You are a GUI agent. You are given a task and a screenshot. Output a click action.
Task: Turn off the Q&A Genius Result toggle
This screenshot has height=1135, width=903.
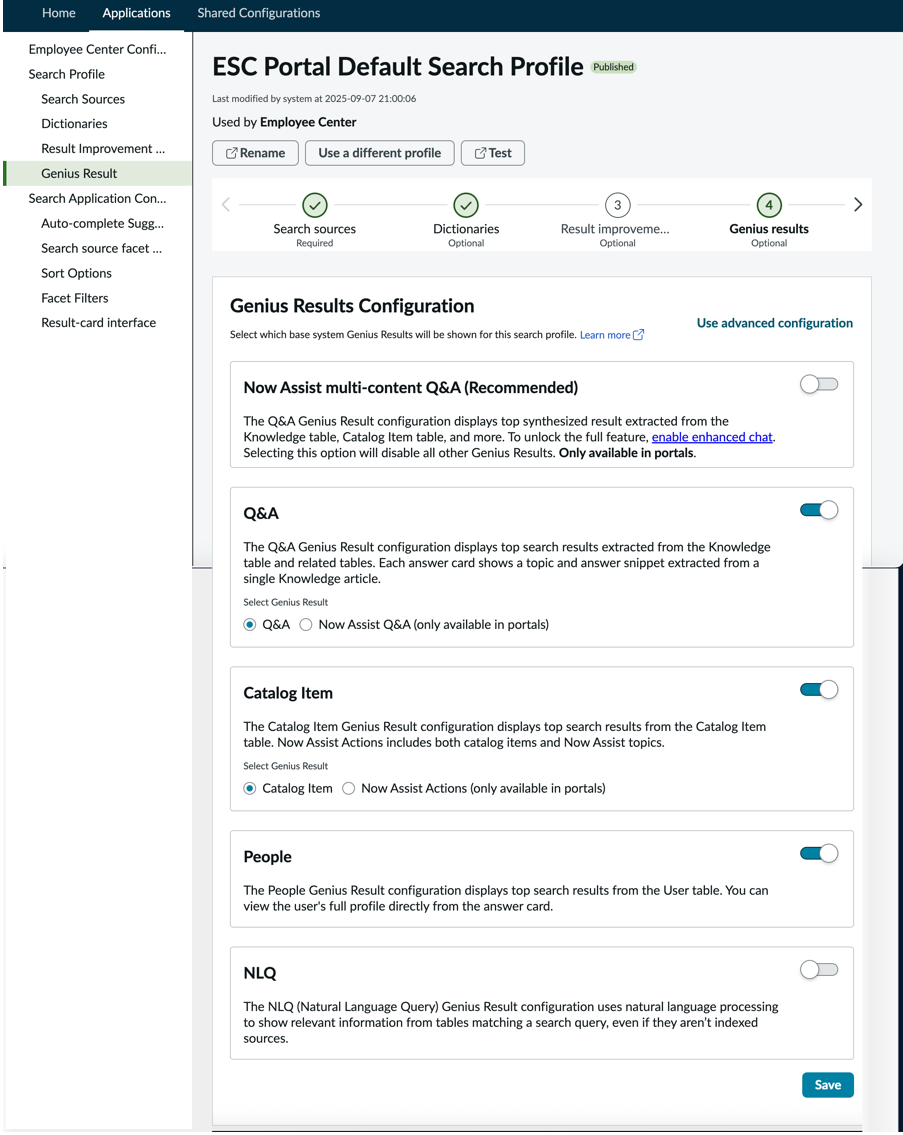(x=819, y=510)
